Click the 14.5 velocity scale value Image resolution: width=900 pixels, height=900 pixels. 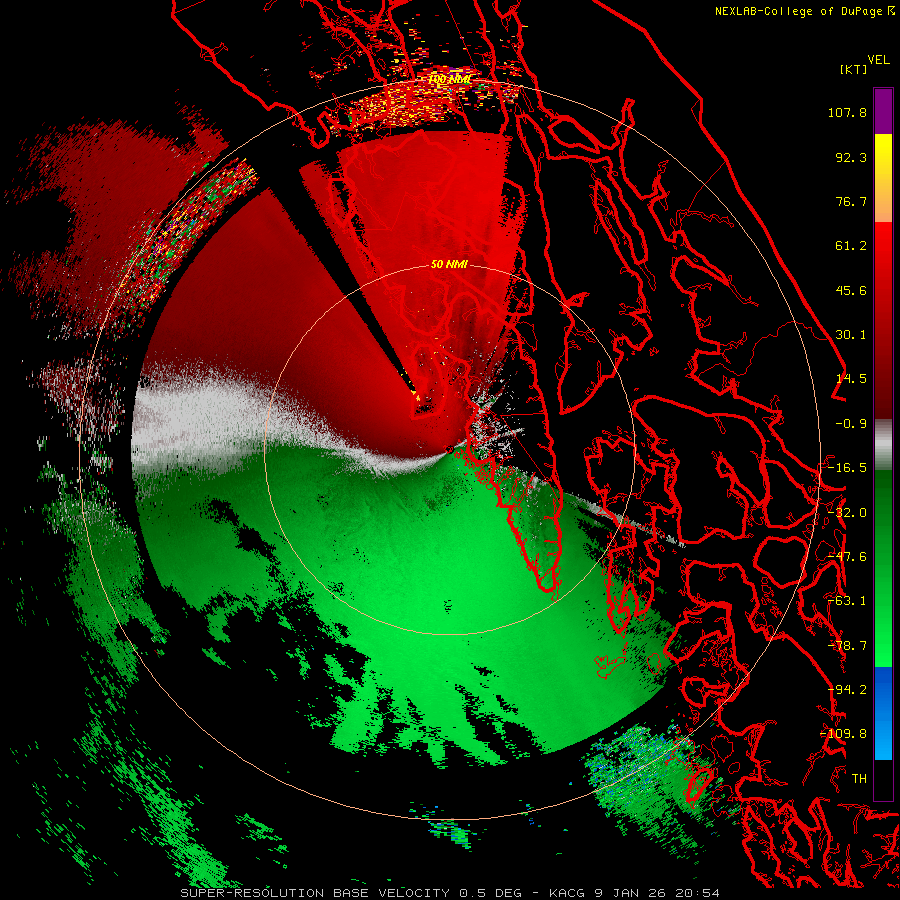[851, 379]
